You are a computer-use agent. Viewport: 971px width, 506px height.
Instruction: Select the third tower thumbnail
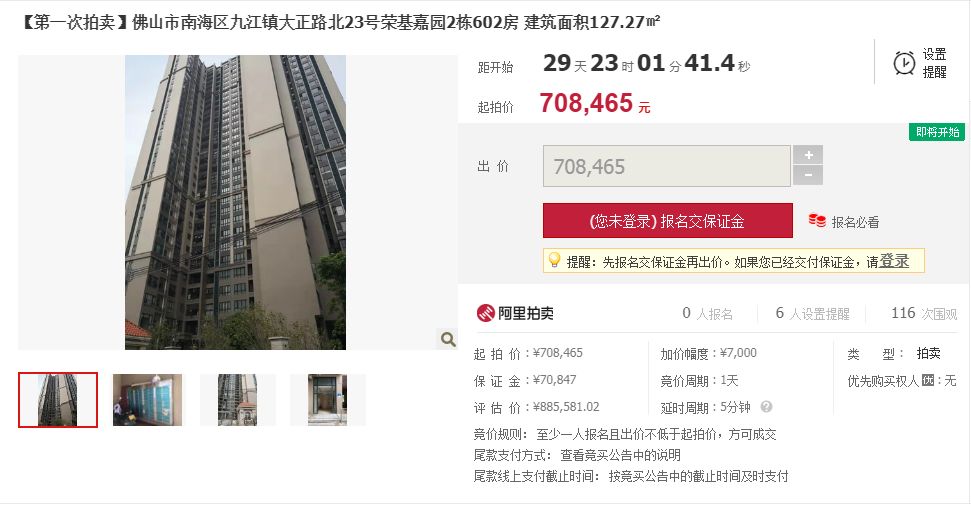click(237, 399)
